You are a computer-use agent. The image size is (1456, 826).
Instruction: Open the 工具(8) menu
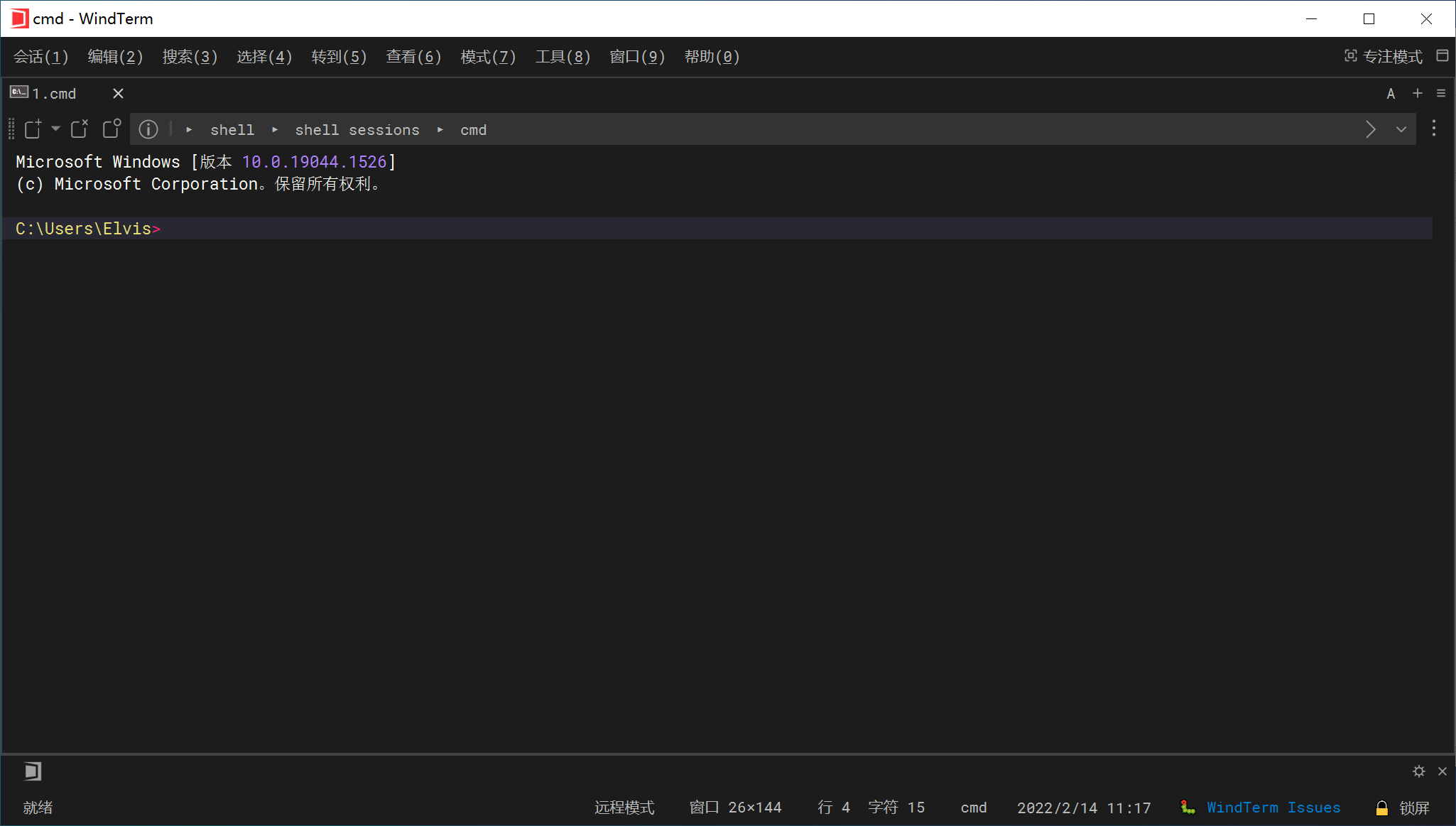tap(563, 57)
